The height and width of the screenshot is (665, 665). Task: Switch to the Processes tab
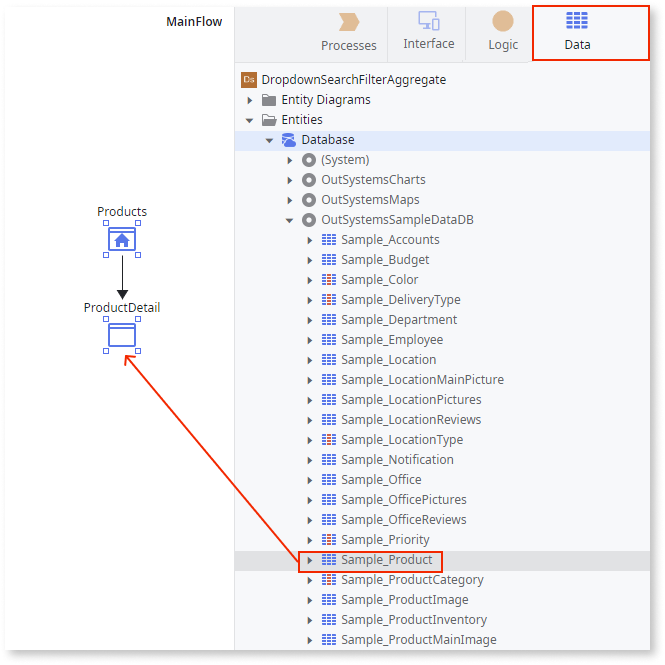click(349, 31)
